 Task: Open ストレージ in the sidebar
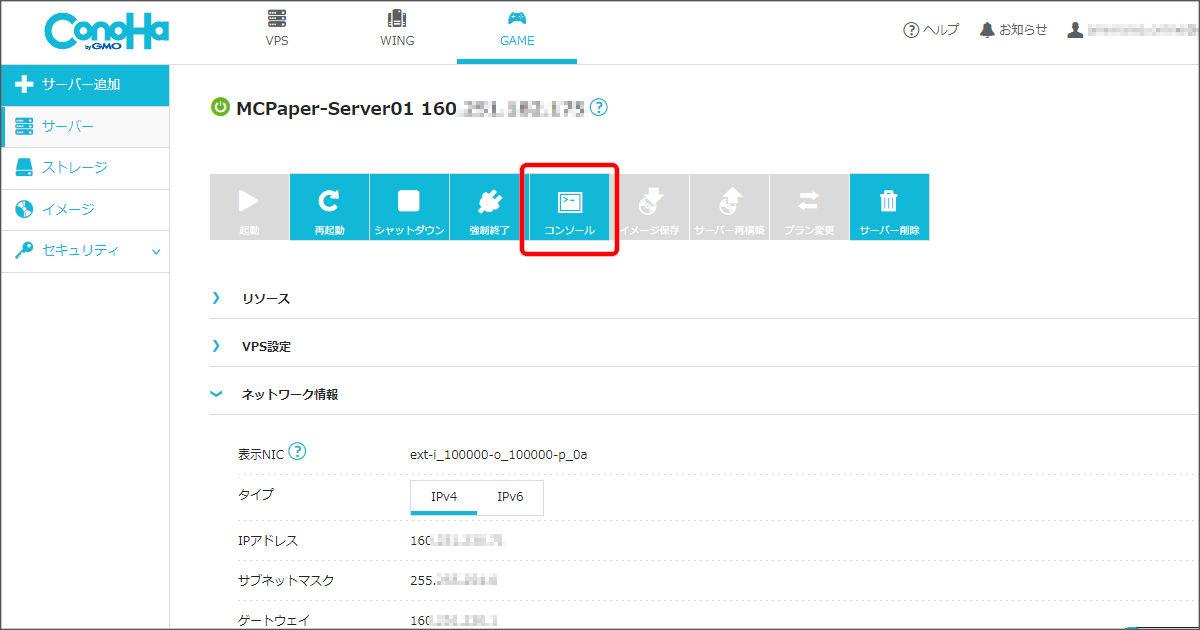tap(85, 168)
